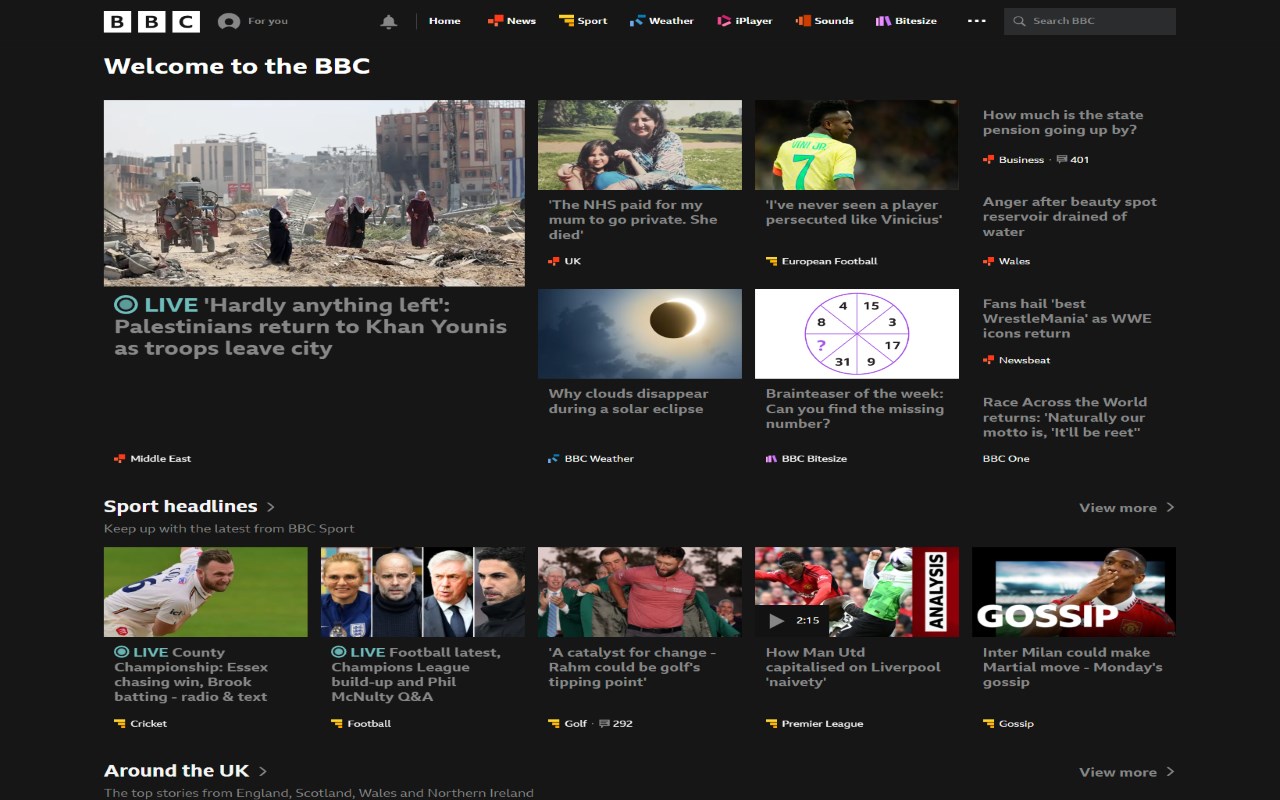Viewport: 1280px width, 800px height.
Task: Go to Home in the navigation
Action: click(445, 21)
